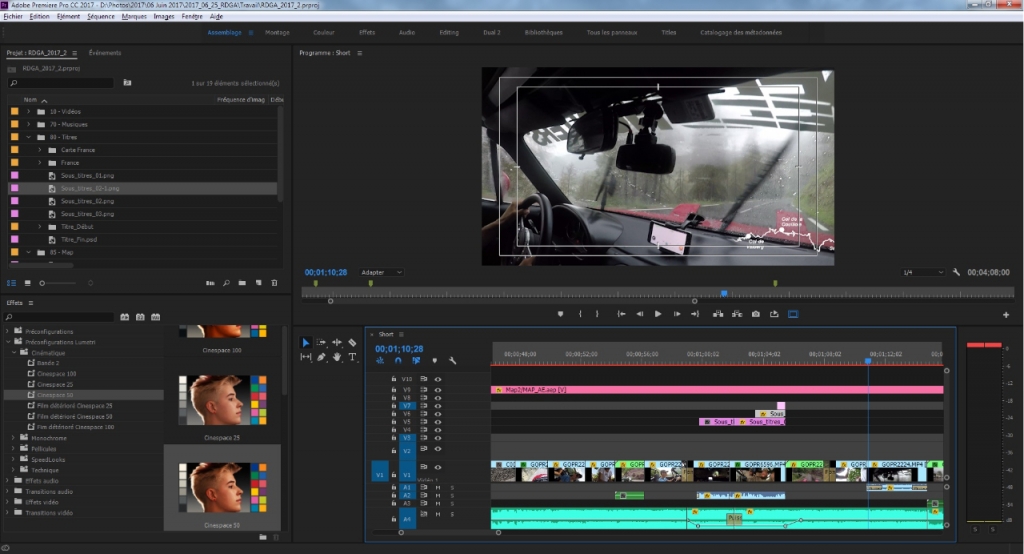This screenshot has height=554, width=1024.
Task: Select the Razor tool
Action: coord(352,342)
